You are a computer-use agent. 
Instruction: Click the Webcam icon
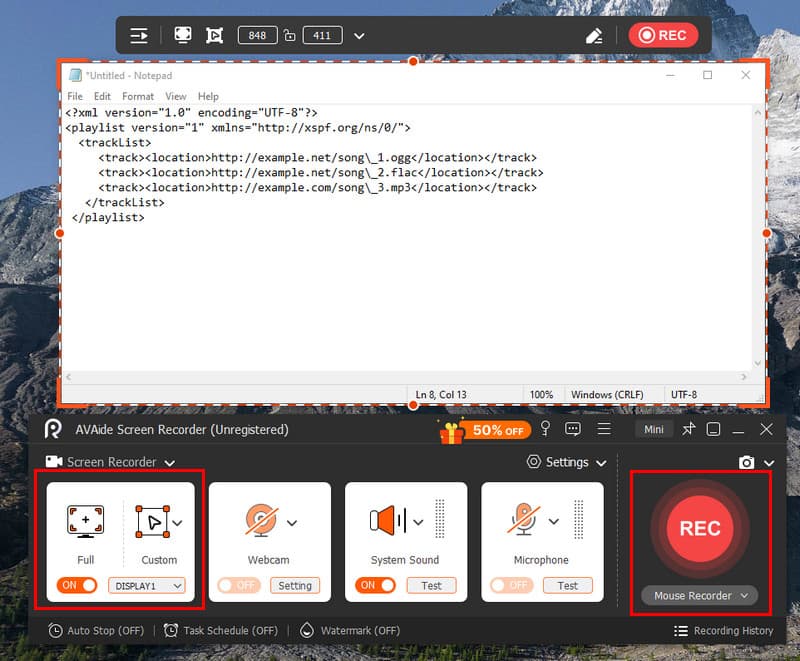click(x=261, y=521)
